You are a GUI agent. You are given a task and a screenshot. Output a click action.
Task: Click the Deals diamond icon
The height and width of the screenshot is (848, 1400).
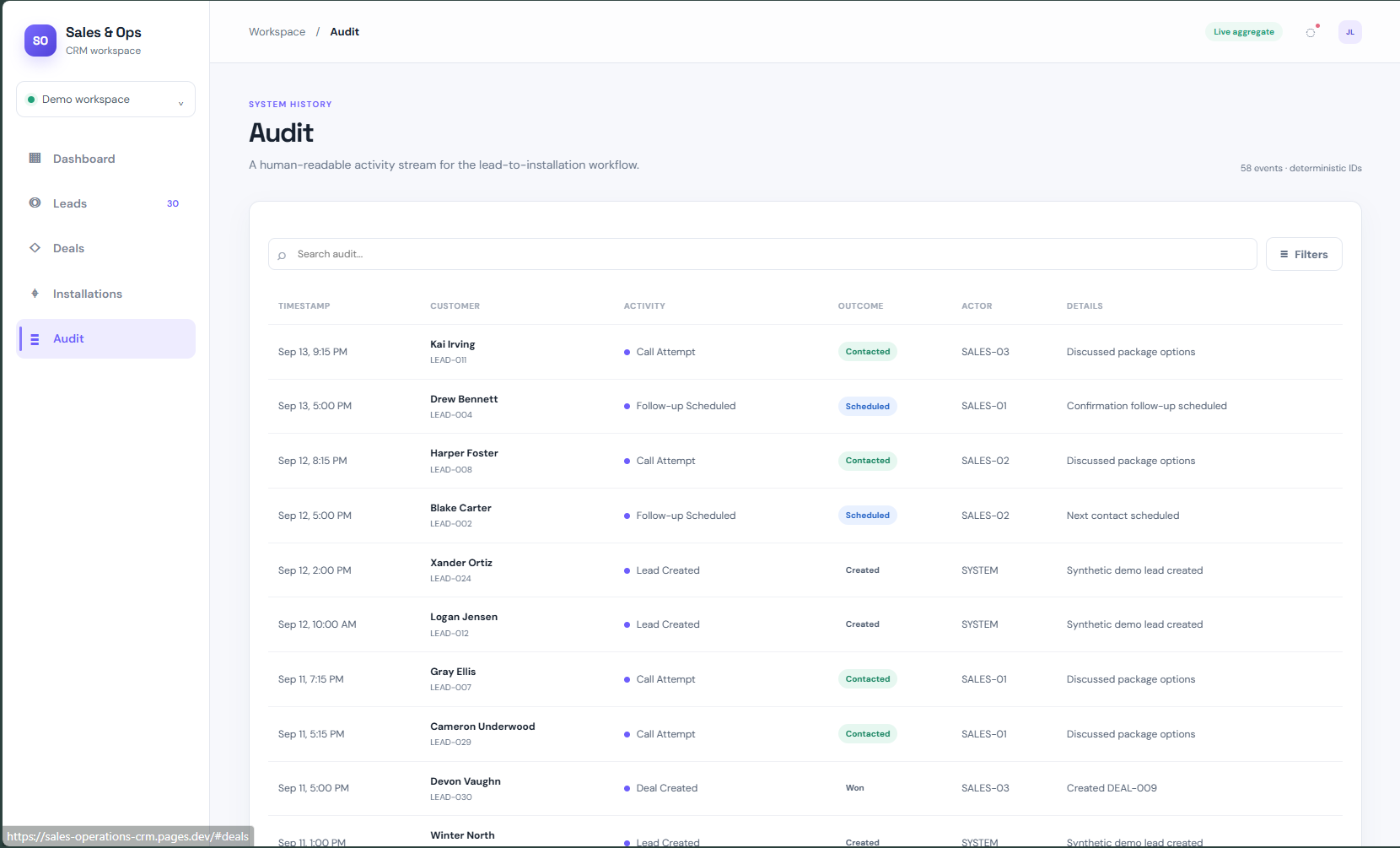click(35, 248)
